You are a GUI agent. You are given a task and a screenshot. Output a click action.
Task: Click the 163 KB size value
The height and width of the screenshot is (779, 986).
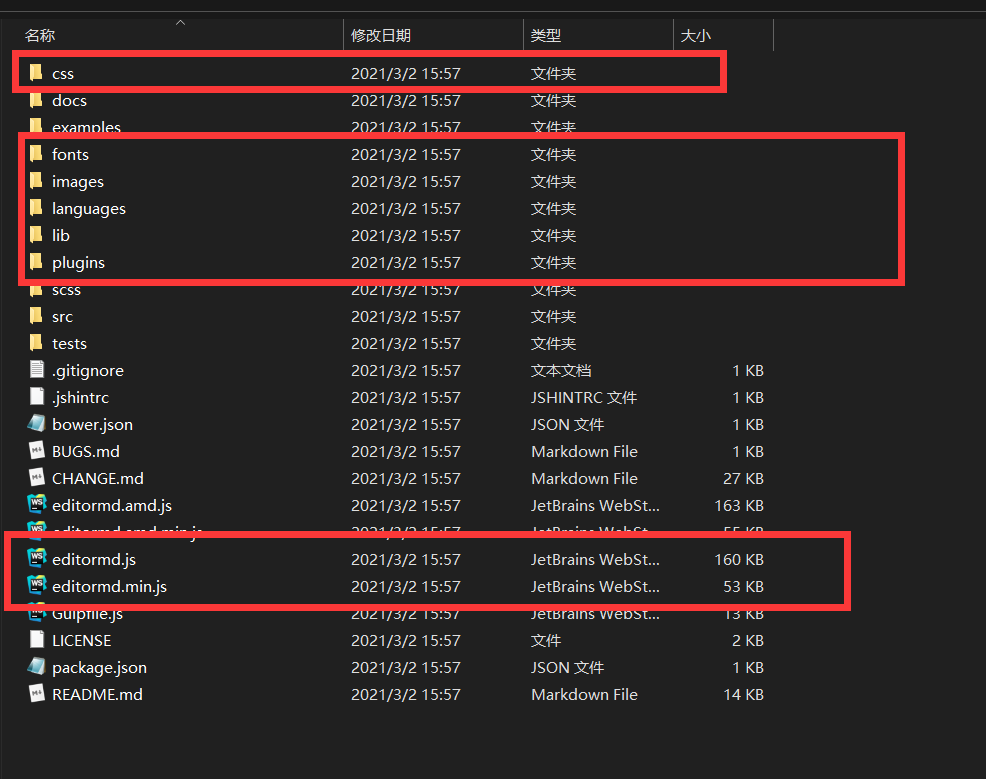click(739, 506)
